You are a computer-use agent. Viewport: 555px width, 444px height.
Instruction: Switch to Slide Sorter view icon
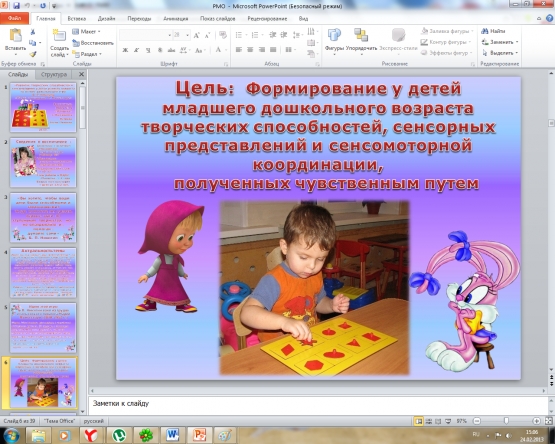[x=428, y=421]
